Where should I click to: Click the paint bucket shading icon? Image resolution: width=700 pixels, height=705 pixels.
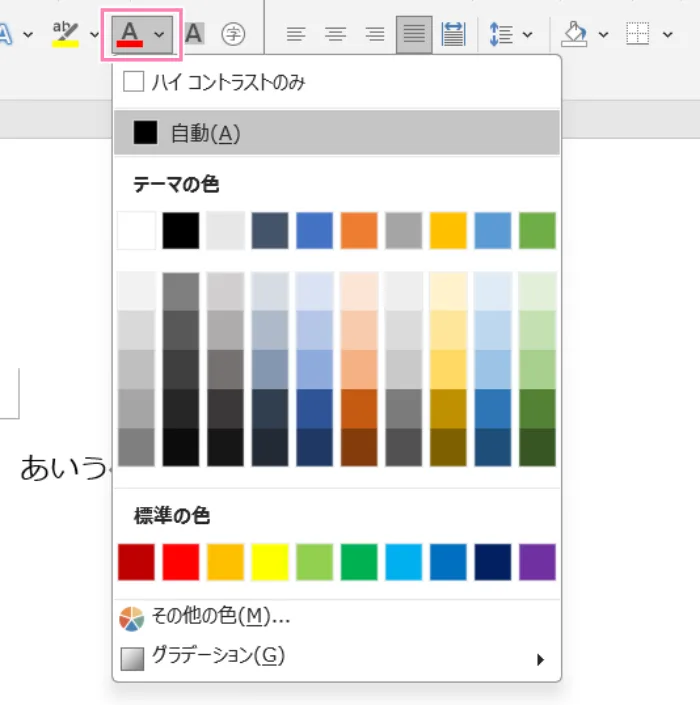[574, 34]
